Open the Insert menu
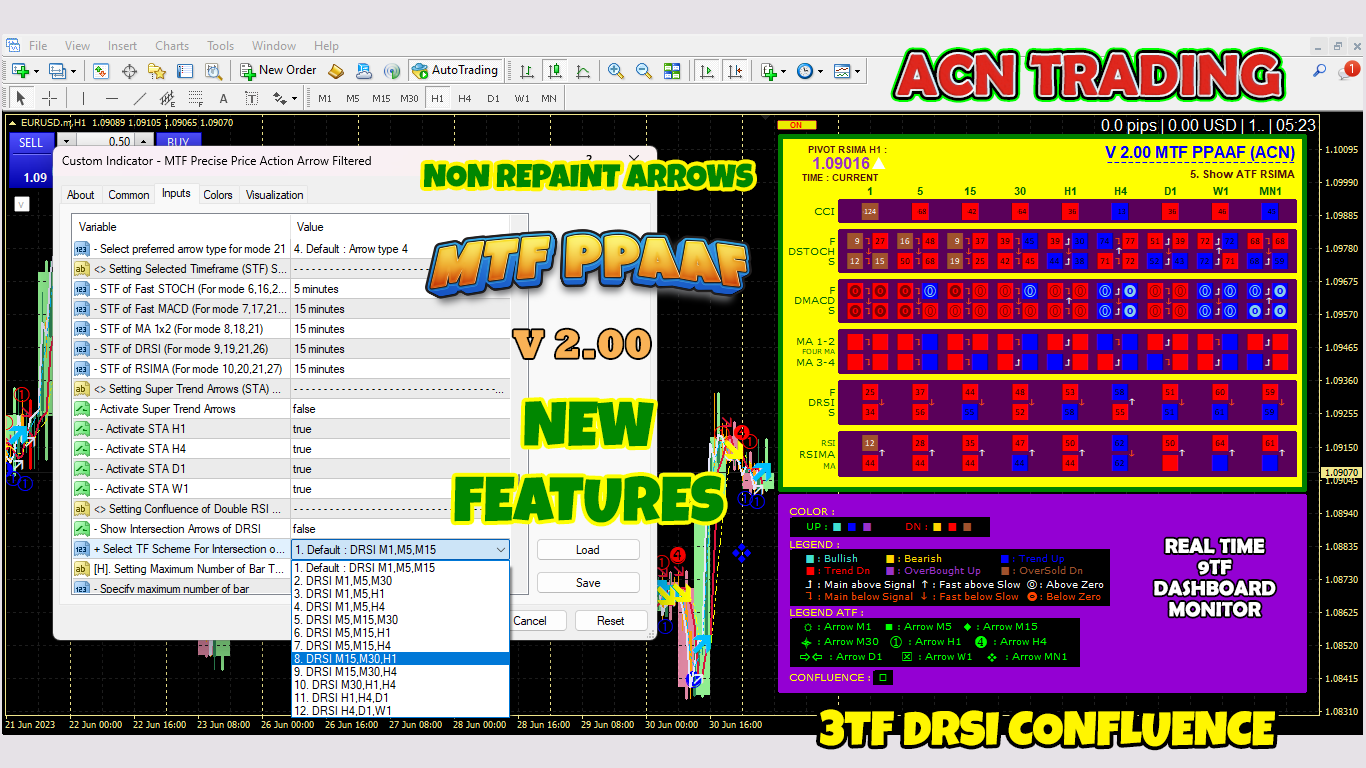Screen dimensions: 1366x768 (122, 46)
